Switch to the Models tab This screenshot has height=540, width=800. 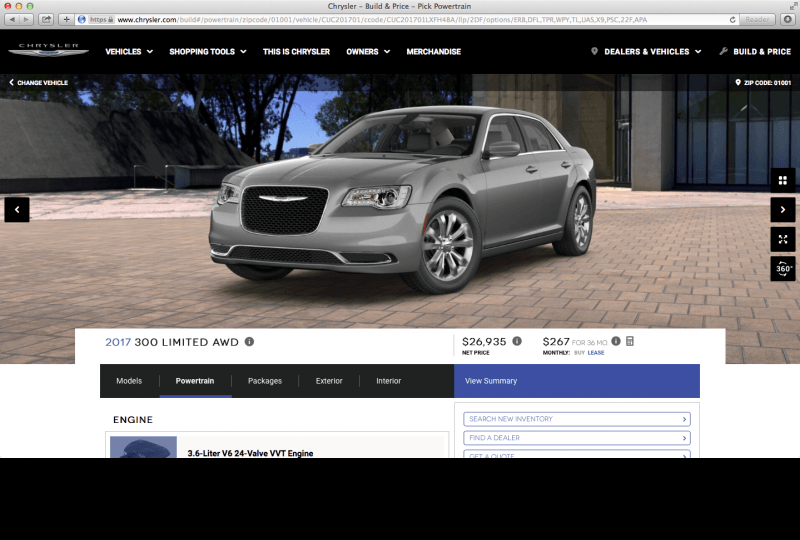[129, 381]
